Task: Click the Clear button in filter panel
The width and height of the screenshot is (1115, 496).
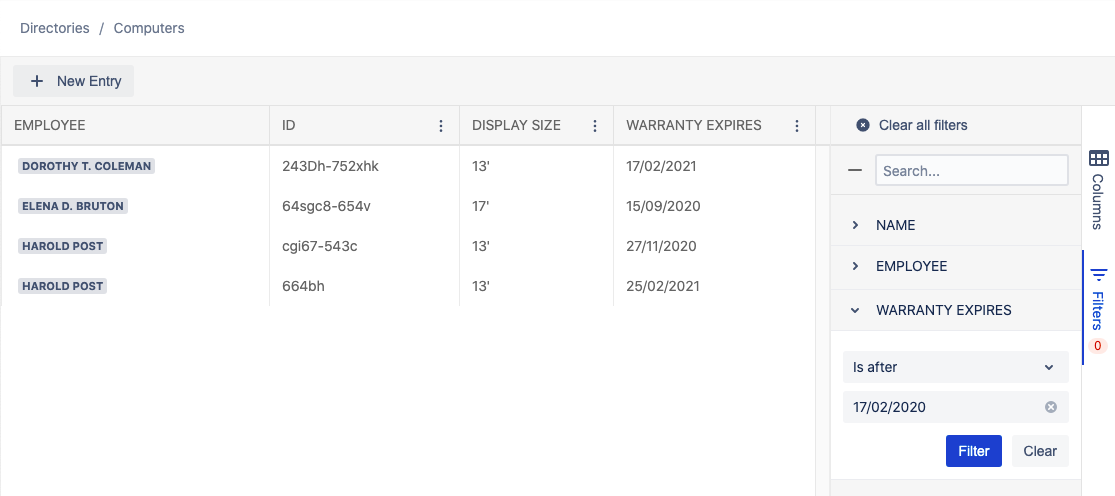Action: point(1040,451)
